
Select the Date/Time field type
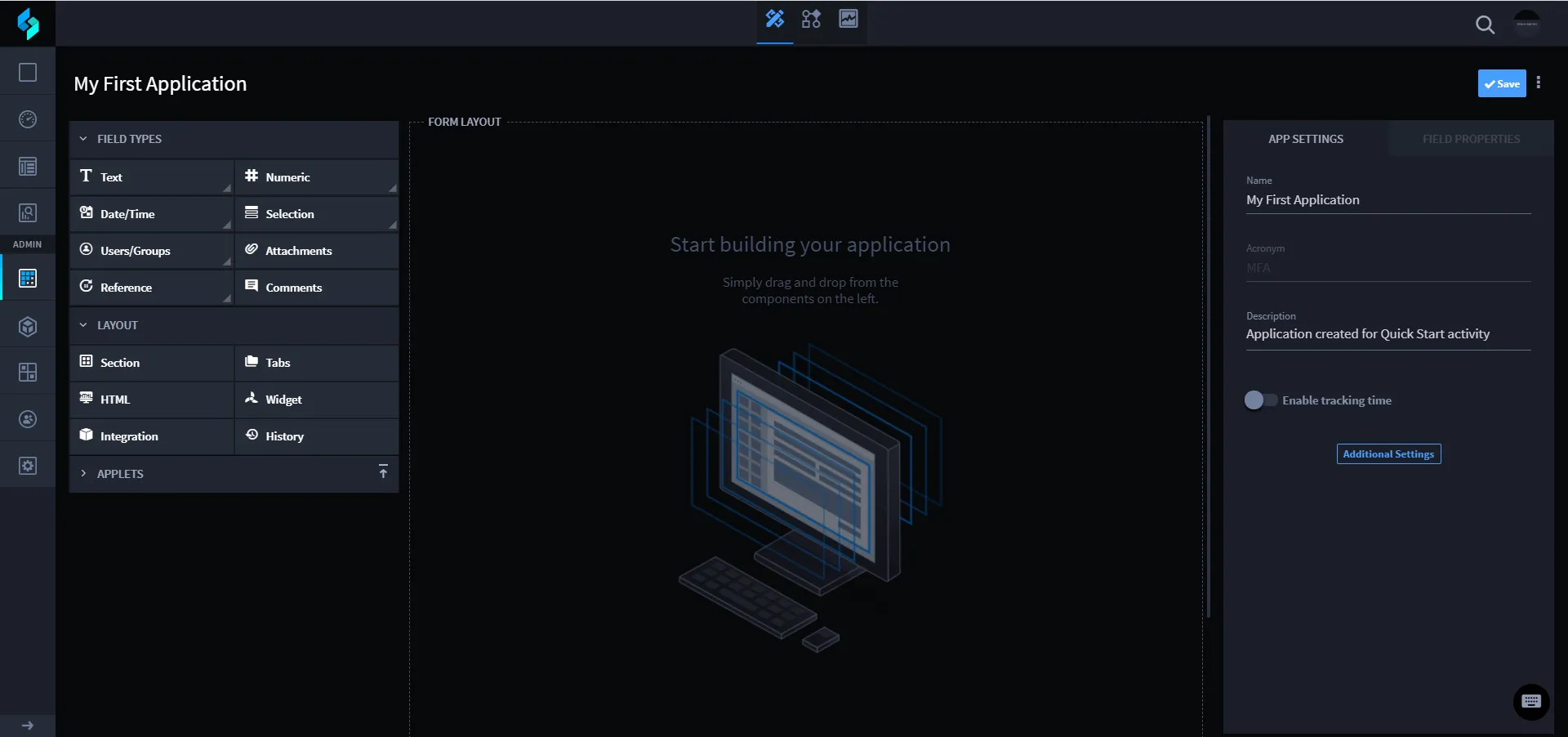coord(152,214)
